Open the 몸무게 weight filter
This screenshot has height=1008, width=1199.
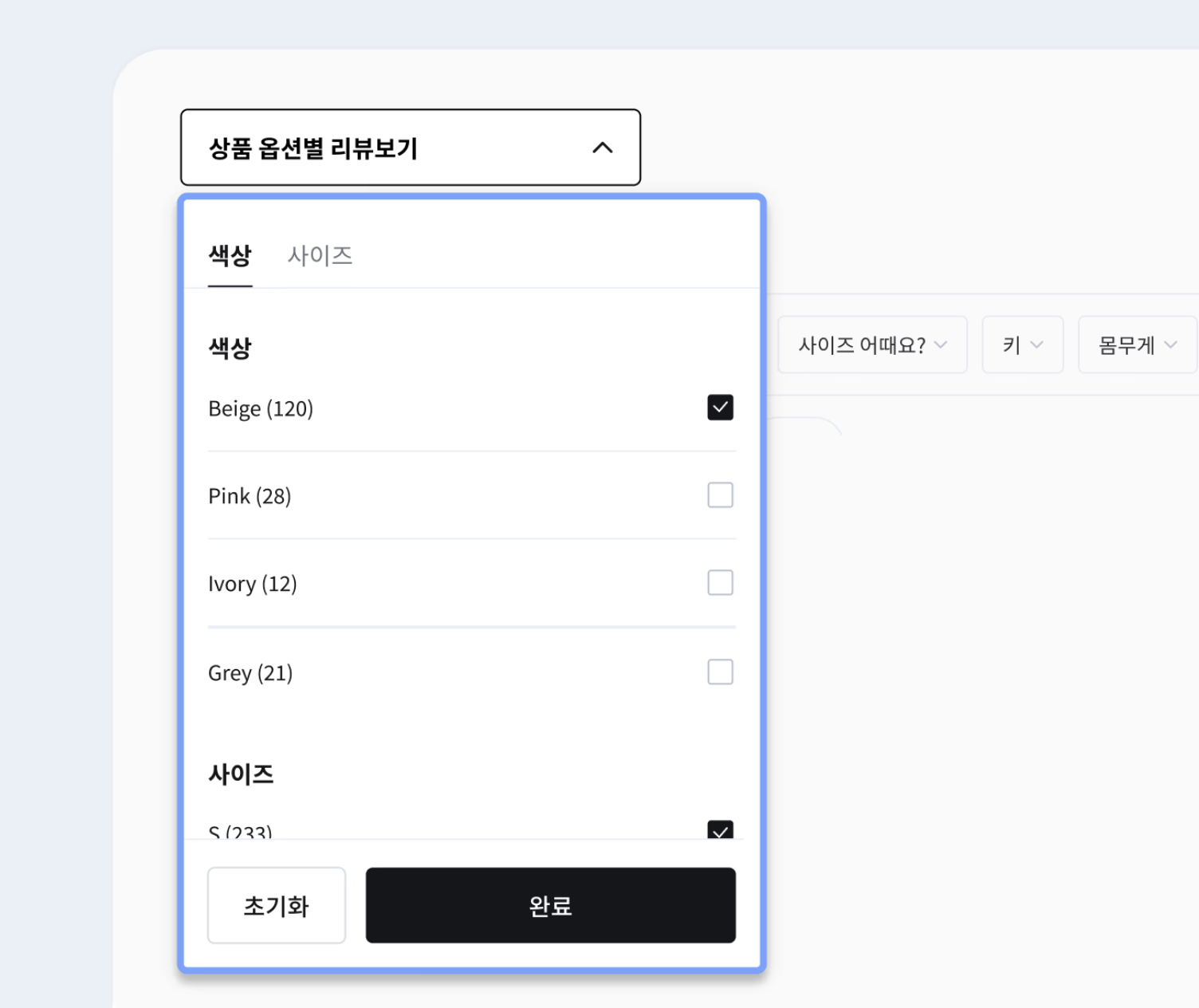click(1136, 345)
